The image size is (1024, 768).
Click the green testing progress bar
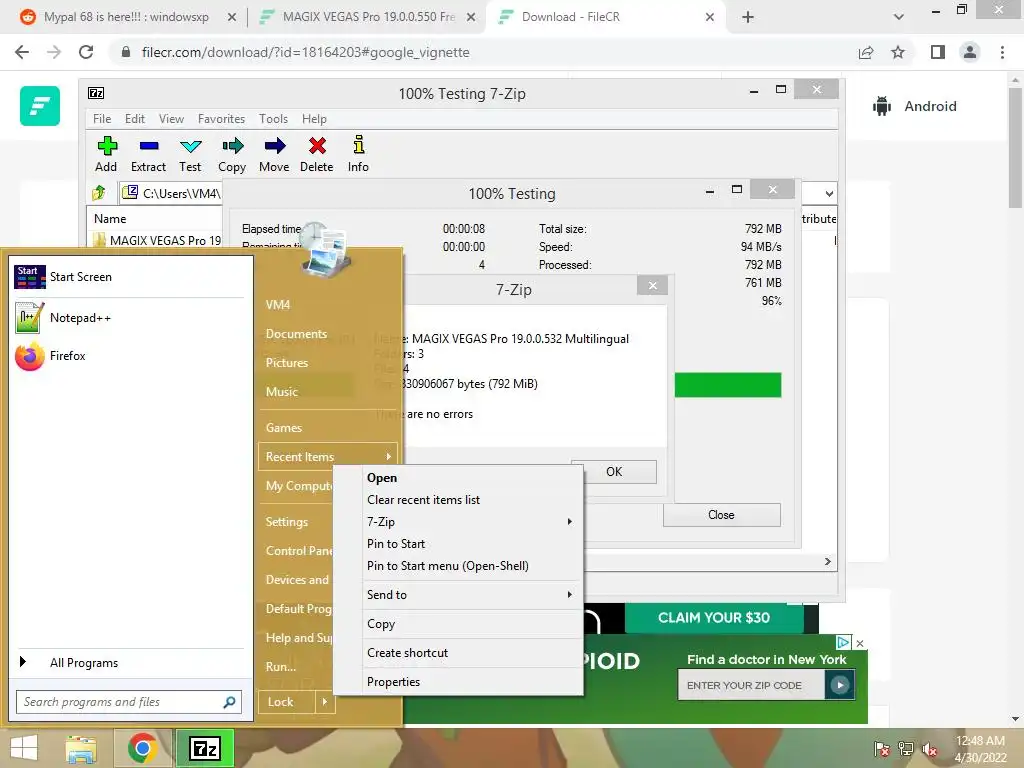tap(728, 385)
